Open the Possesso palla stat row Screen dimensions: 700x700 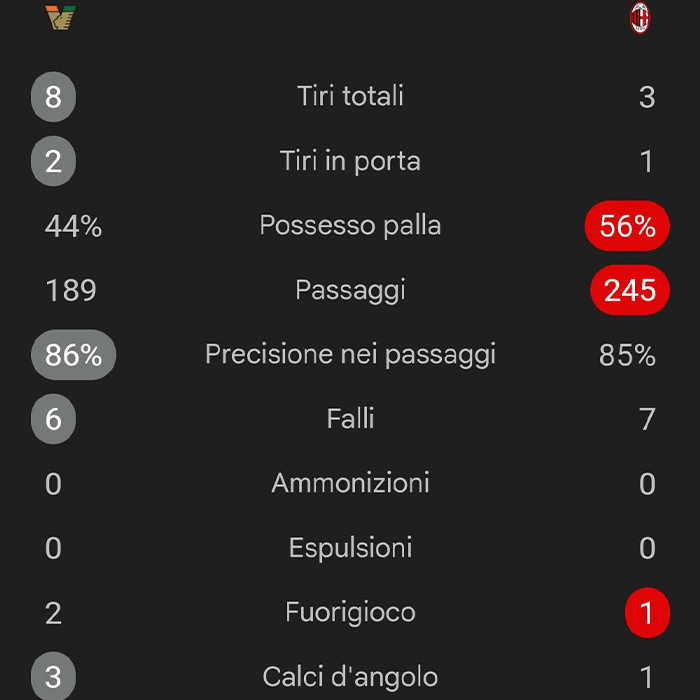click(x=350, y=226)
